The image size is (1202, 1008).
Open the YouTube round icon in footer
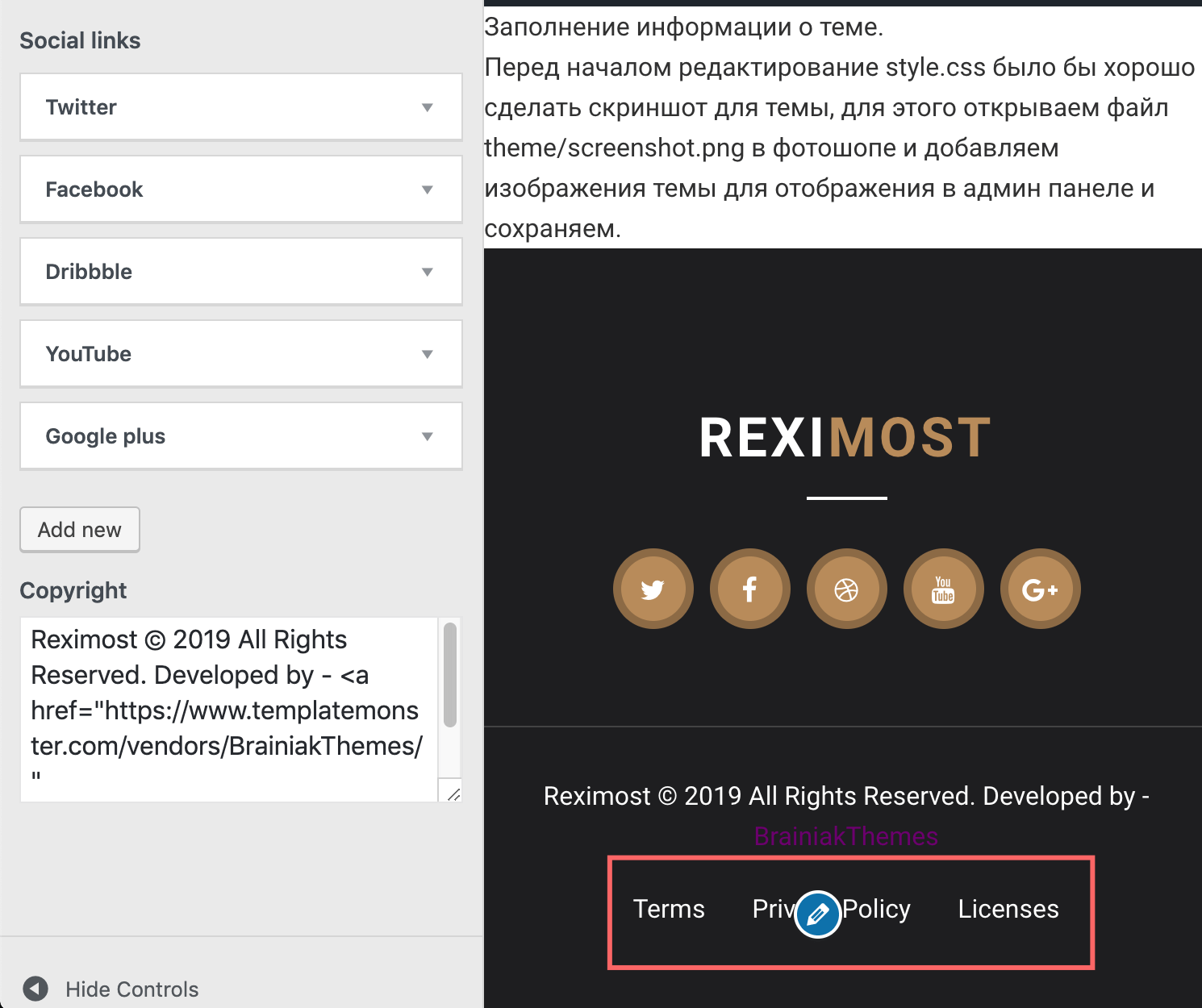(943, 589)
